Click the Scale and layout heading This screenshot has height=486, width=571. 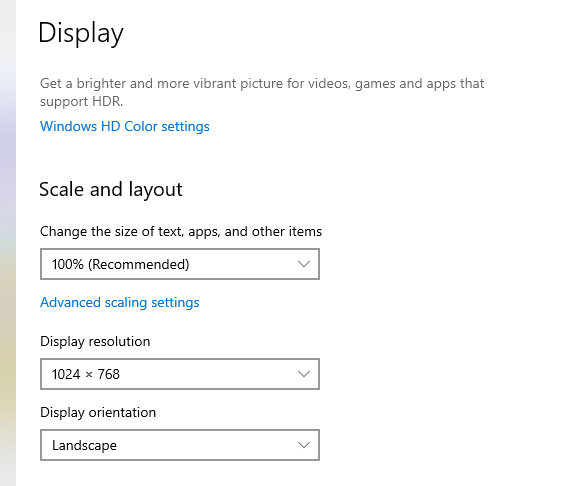tap(111, 190)
